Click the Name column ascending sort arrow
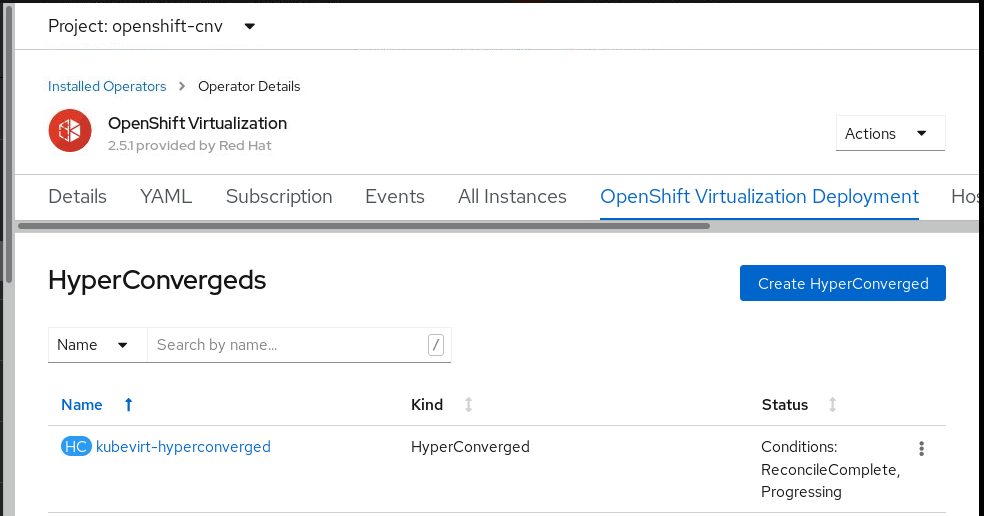 click(x=128, y=405)
